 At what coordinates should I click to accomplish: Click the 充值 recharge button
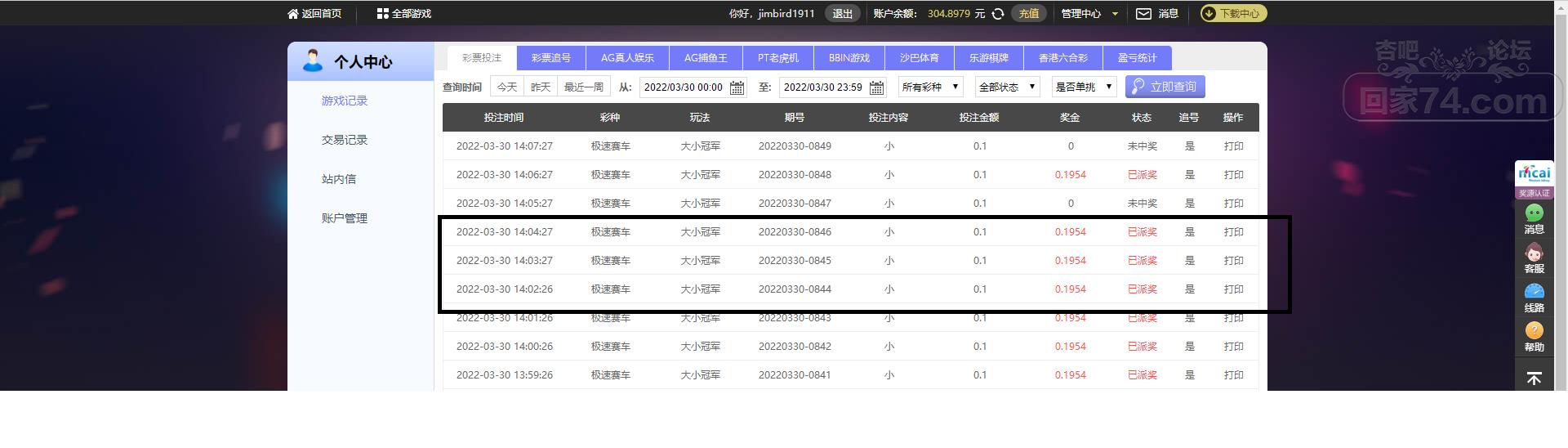(x=1029, y=14)
